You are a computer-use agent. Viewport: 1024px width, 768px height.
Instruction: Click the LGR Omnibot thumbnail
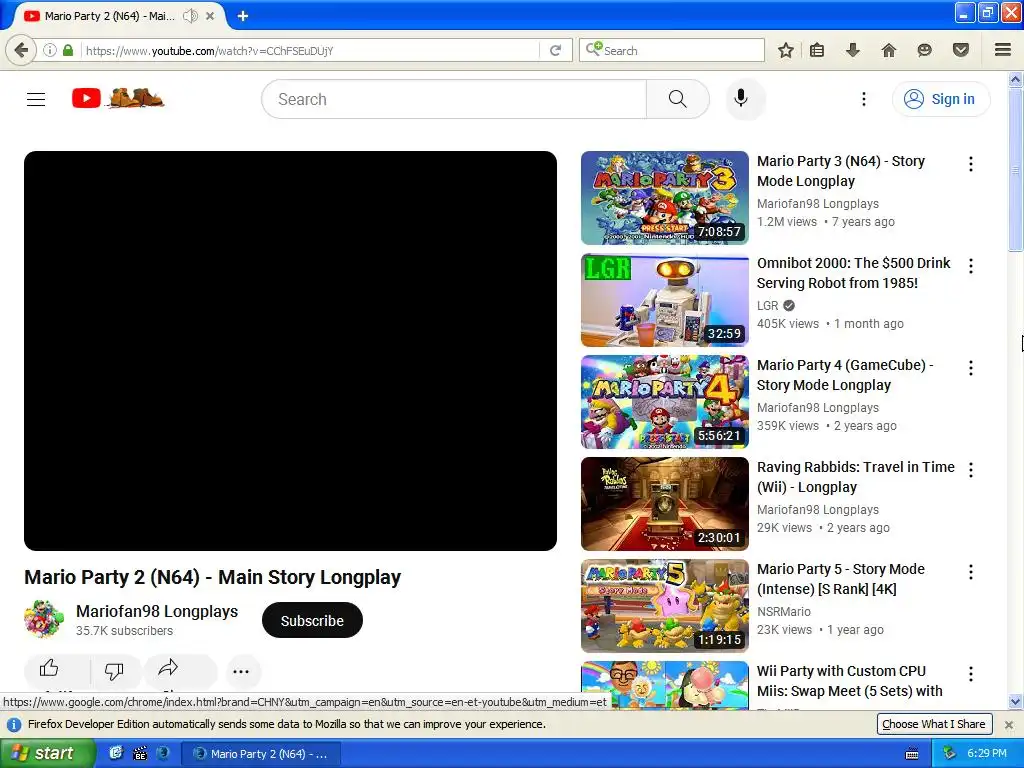[x=665, y=300]
